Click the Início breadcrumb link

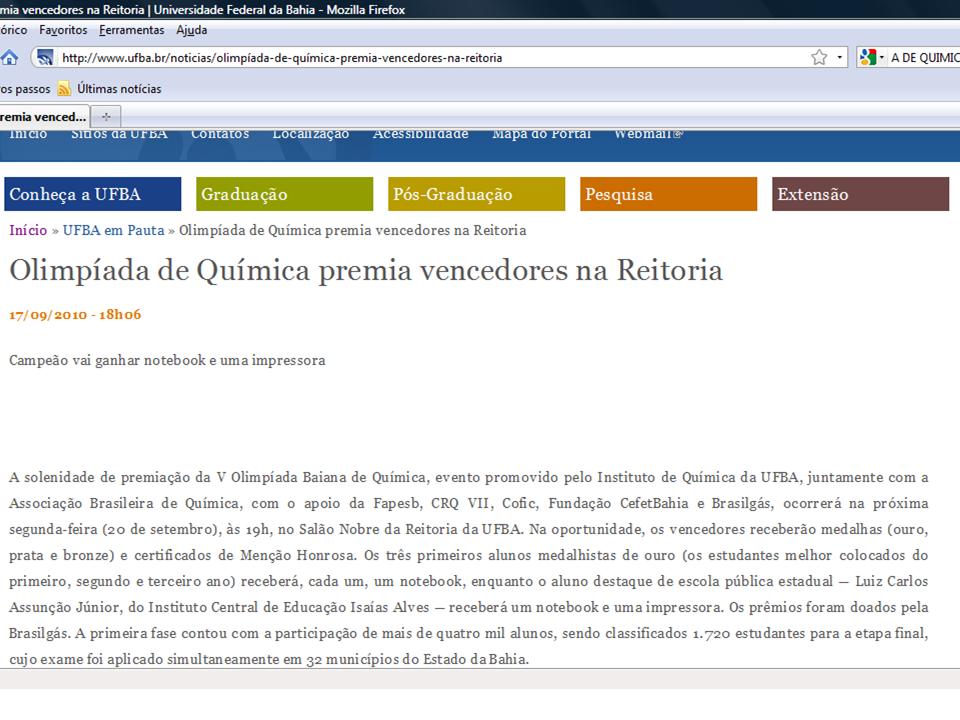(28, 230)
